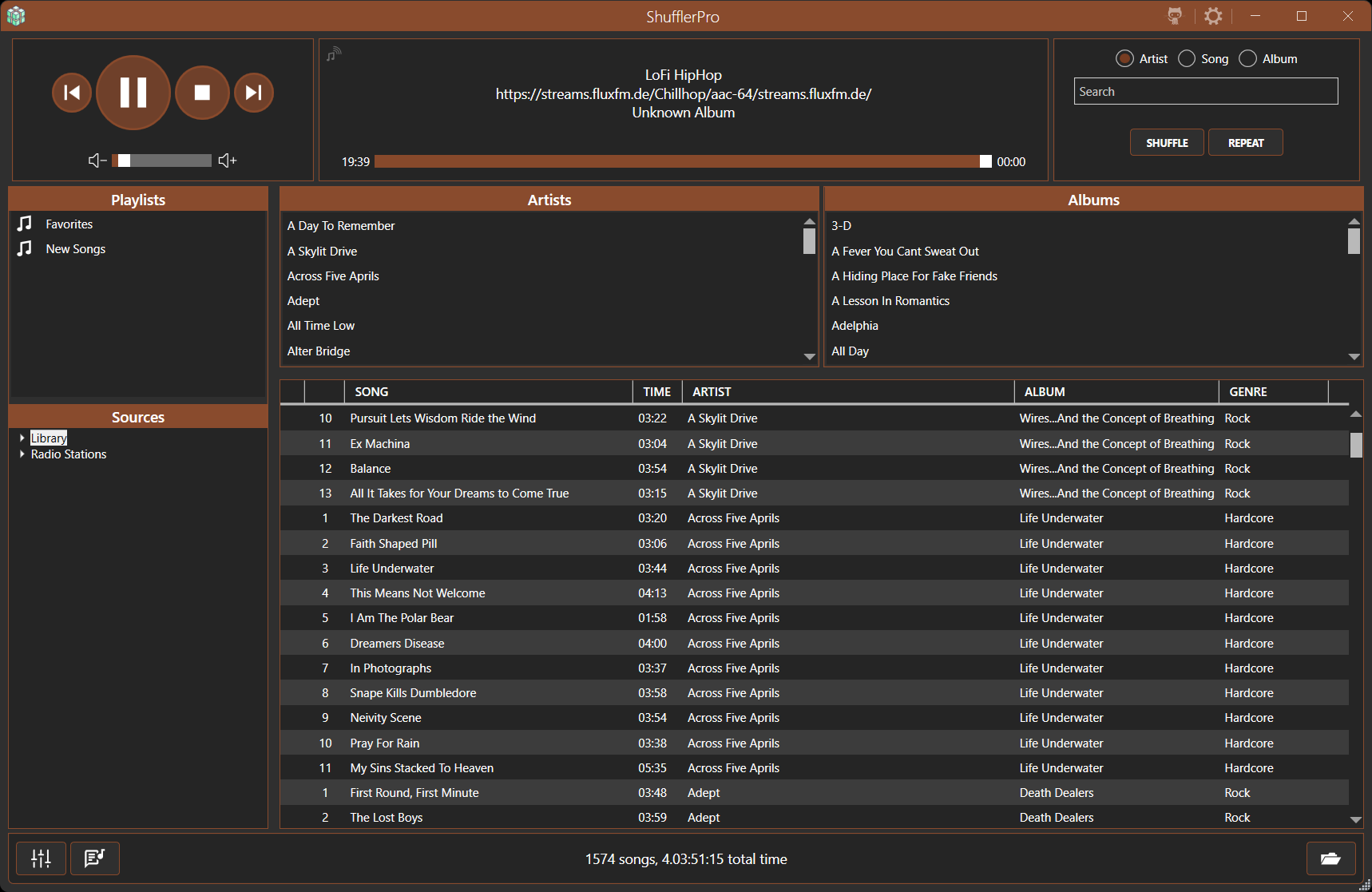Select the Album search radio button
Viewport: 1372px width, 892px height.
[x=1247, y=58]
